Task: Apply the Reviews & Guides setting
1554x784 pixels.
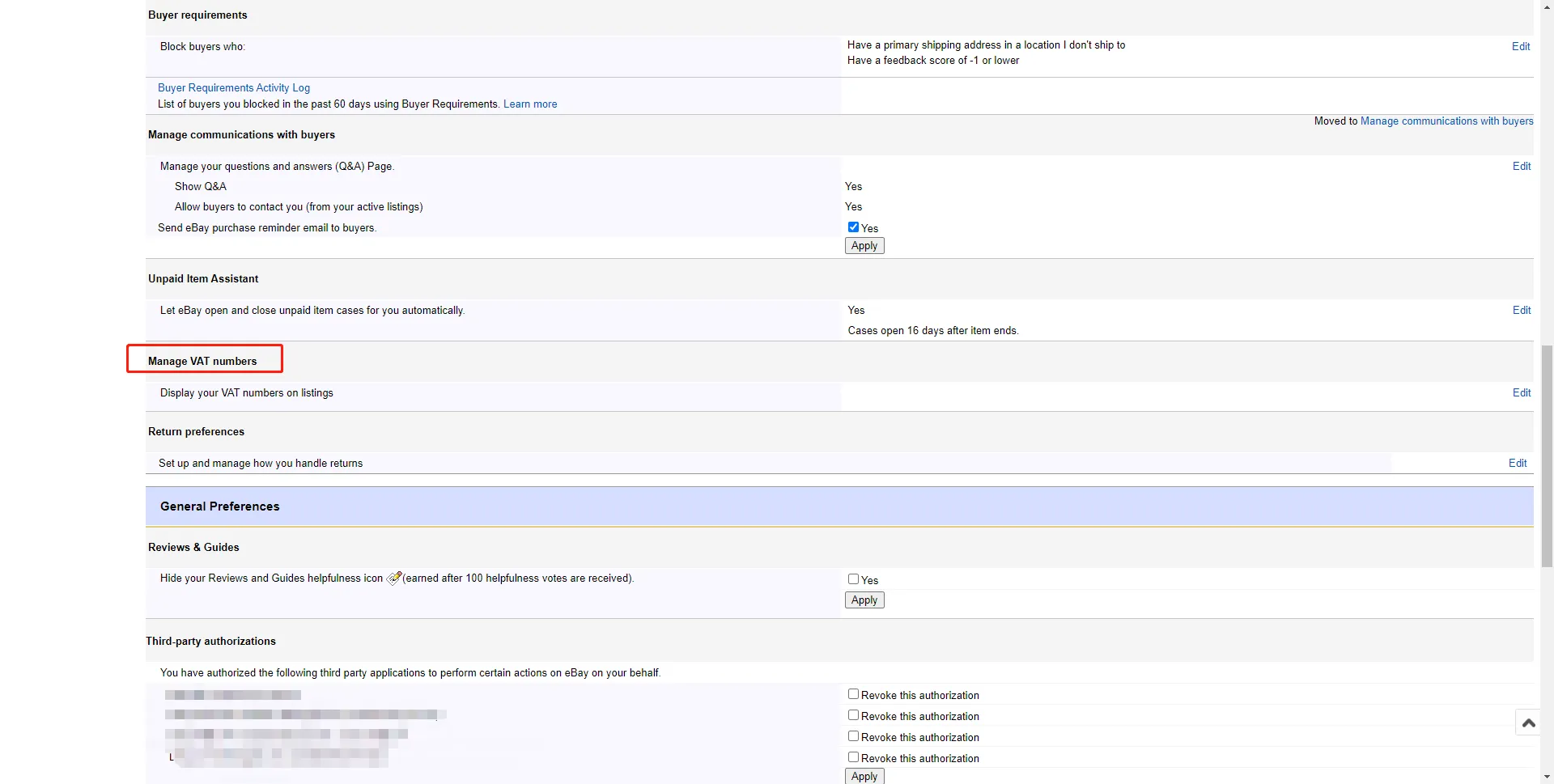Action: [864, 600]
